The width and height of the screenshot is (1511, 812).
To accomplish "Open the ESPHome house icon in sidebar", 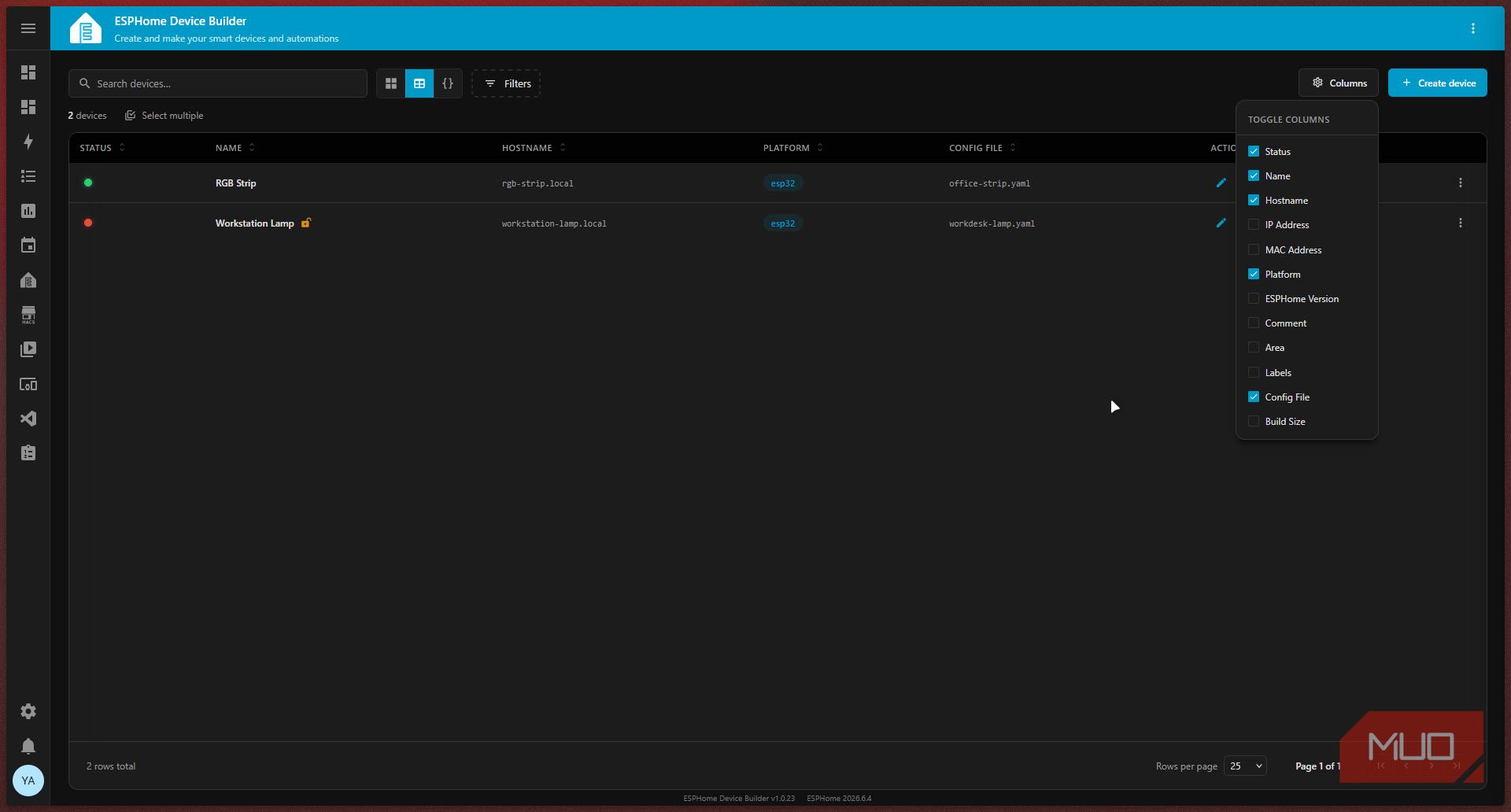I will point(28,280).
